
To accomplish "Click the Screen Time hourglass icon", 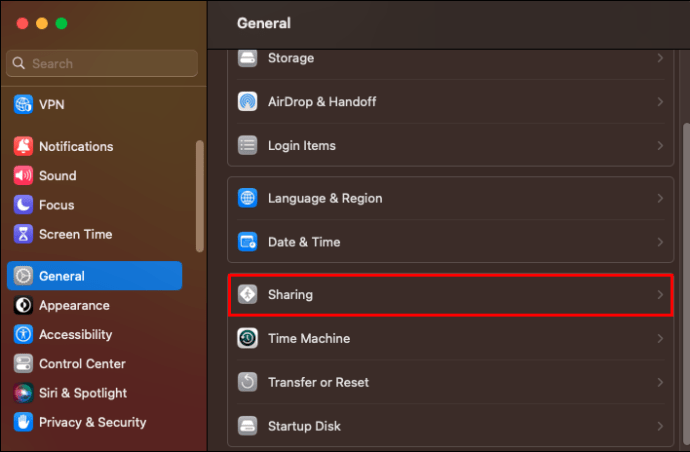I will click(23, 234).
